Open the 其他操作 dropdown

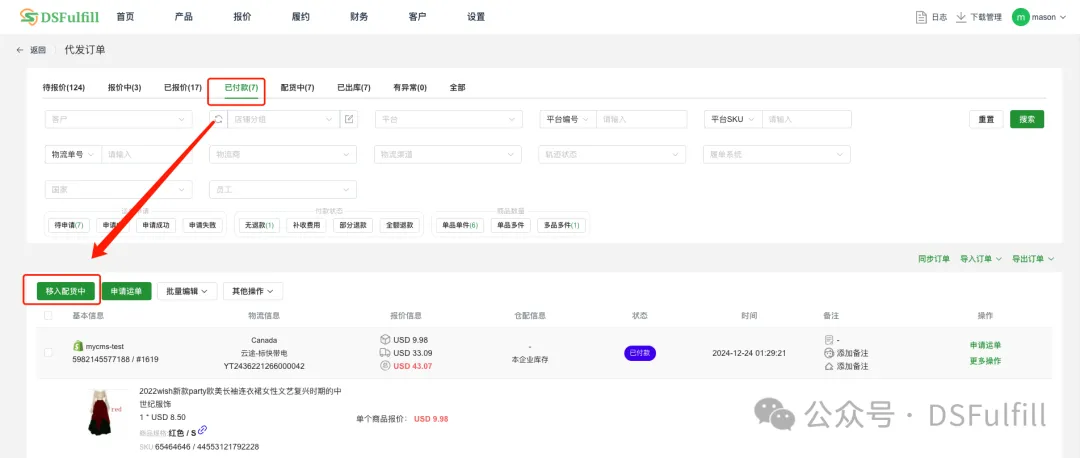pos(253,291)
